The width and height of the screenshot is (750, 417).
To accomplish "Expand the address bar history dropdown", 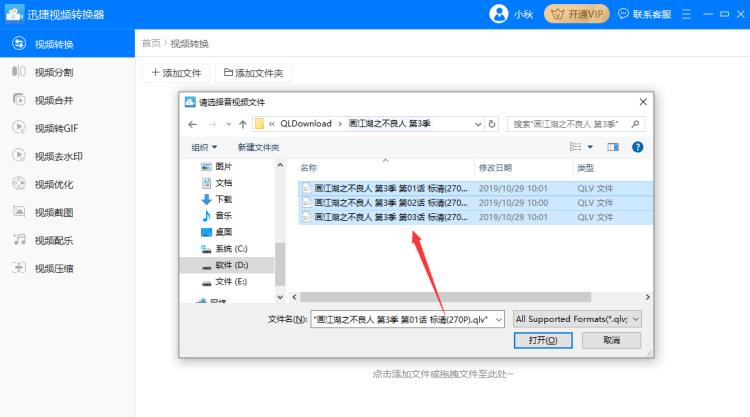I will (478, 124).
